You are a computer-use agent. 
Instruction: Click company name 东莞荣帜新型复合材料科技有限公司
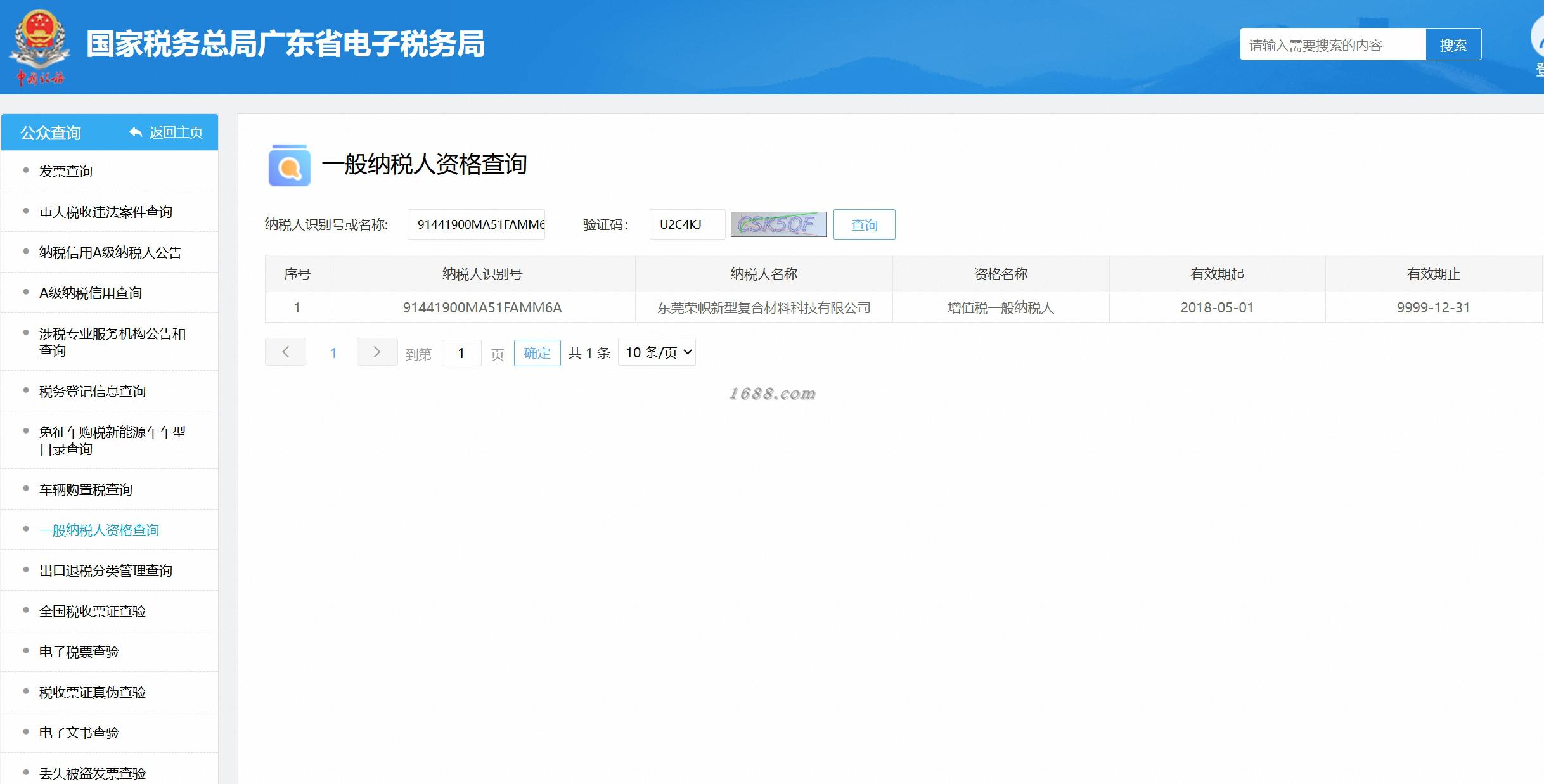point(764,307)
